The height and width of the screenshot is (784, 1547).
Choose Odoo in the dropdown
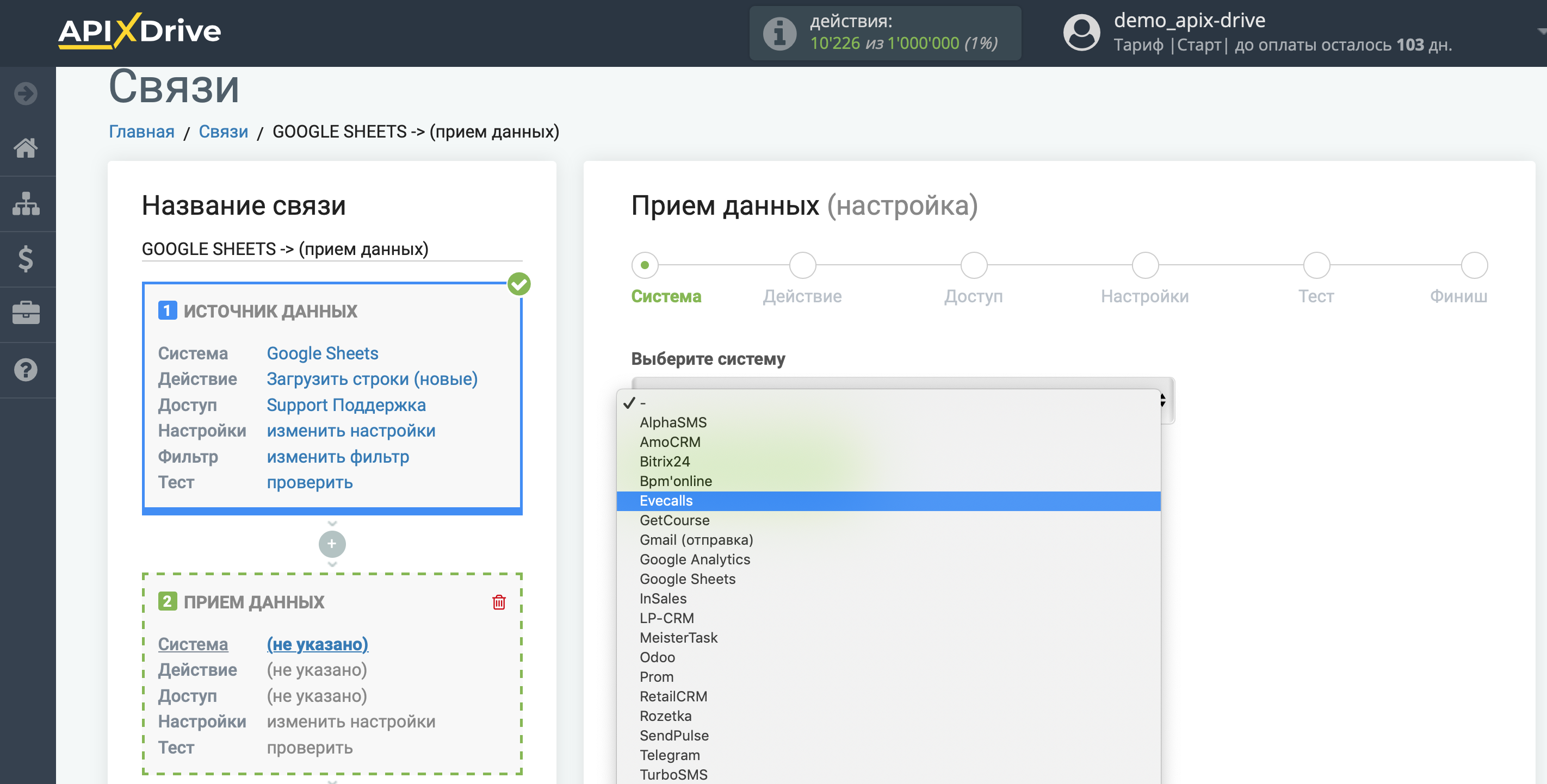tap(888, 657)
